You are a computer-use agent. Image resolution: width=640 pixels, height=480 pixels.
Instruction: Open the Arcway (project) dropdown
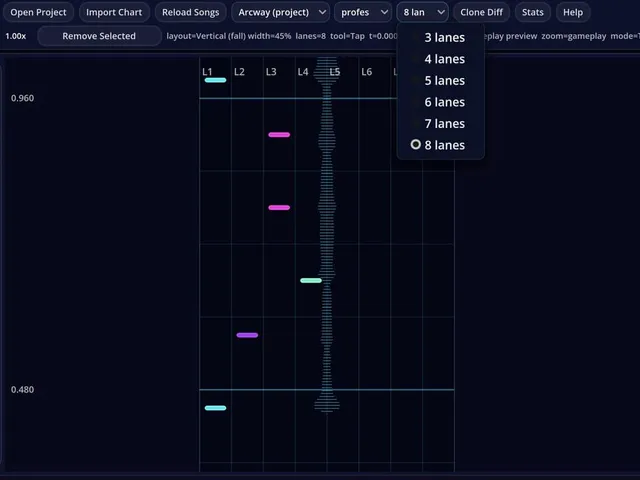point(282,12)
